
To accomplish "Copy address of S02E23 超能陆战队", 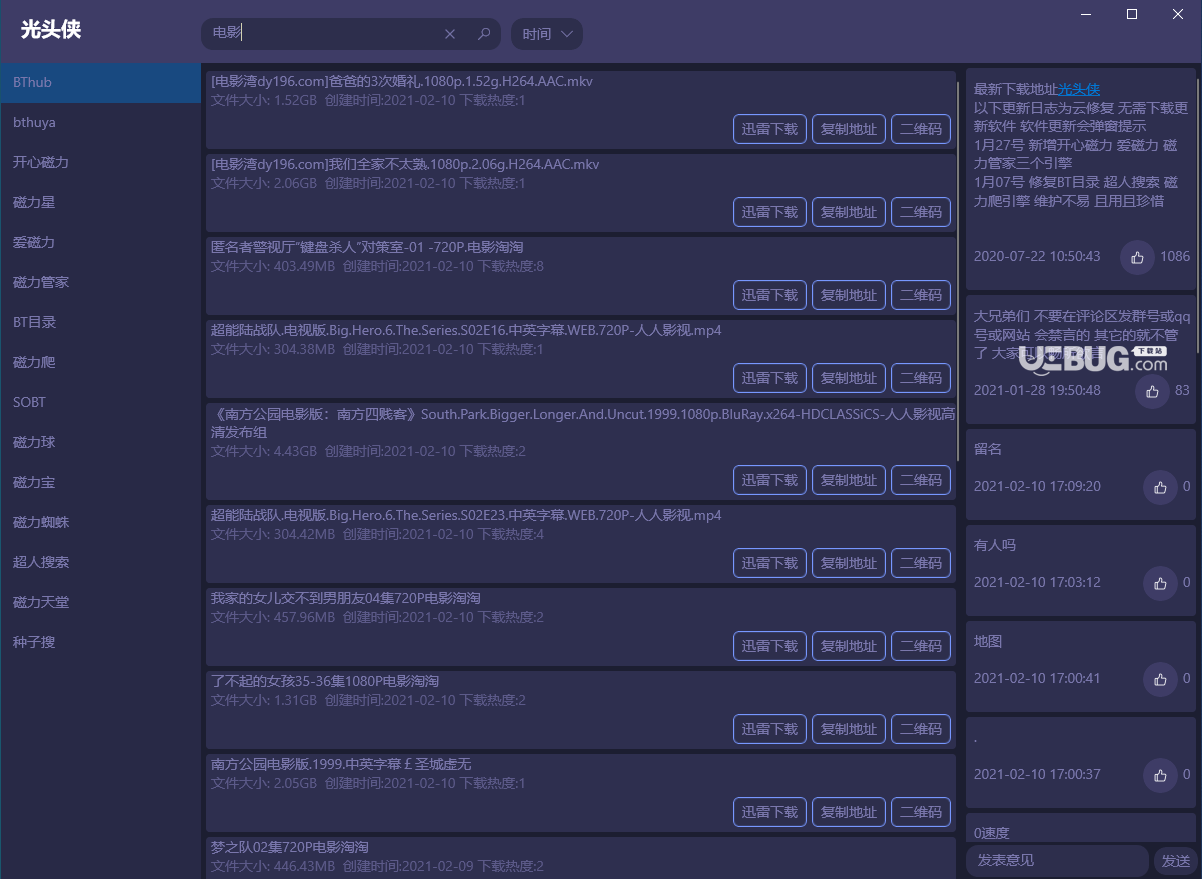I will [x=849, y=563].
